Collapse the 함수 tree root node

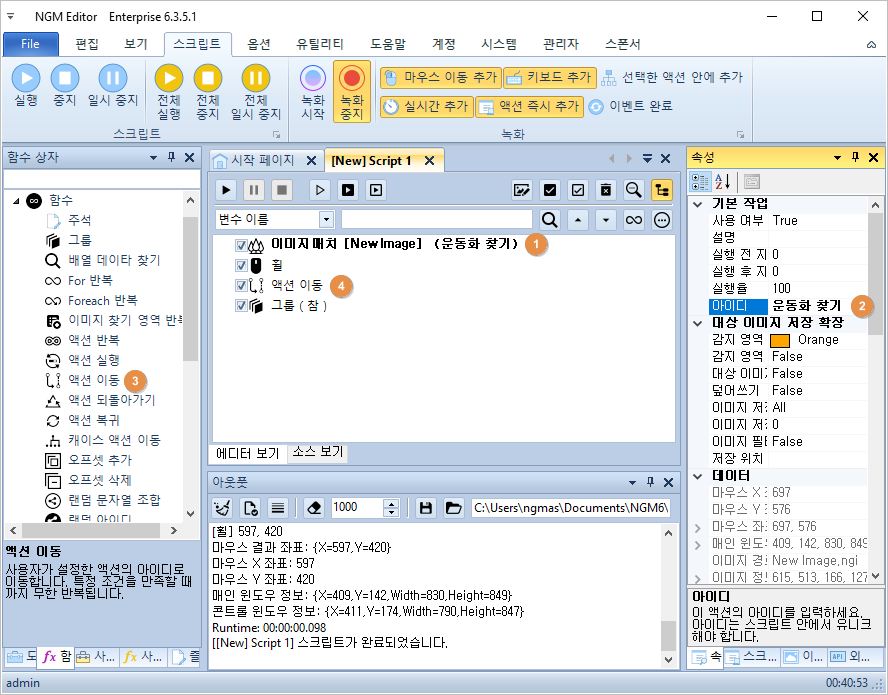(16, 201)
